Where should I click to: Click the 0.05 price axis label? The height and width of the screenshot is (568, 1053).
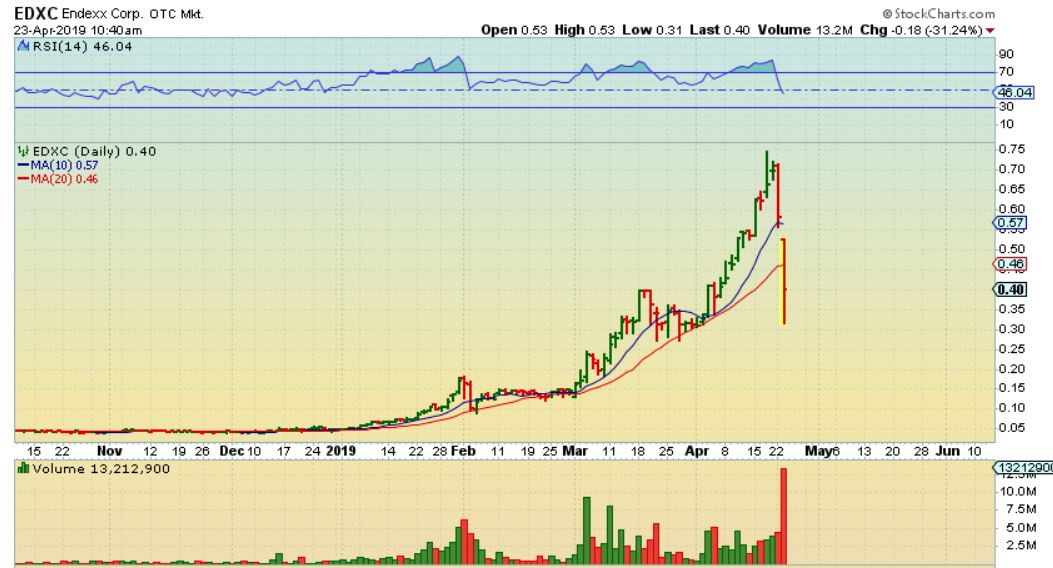tap(1011, 428)
